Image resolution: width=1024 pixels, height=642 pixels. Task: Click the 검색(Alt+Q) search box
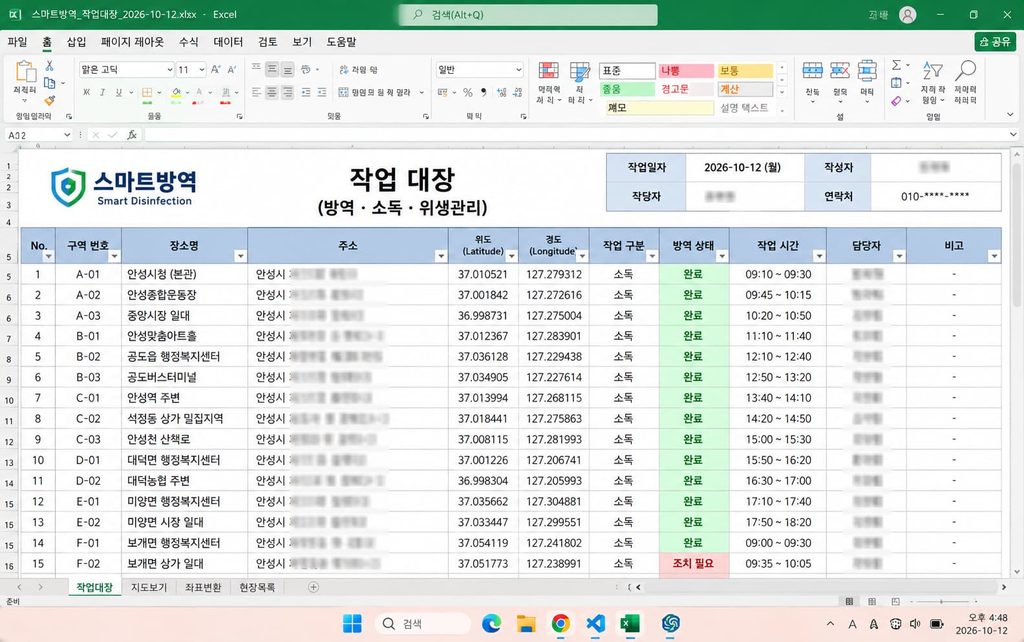(528, 14)
